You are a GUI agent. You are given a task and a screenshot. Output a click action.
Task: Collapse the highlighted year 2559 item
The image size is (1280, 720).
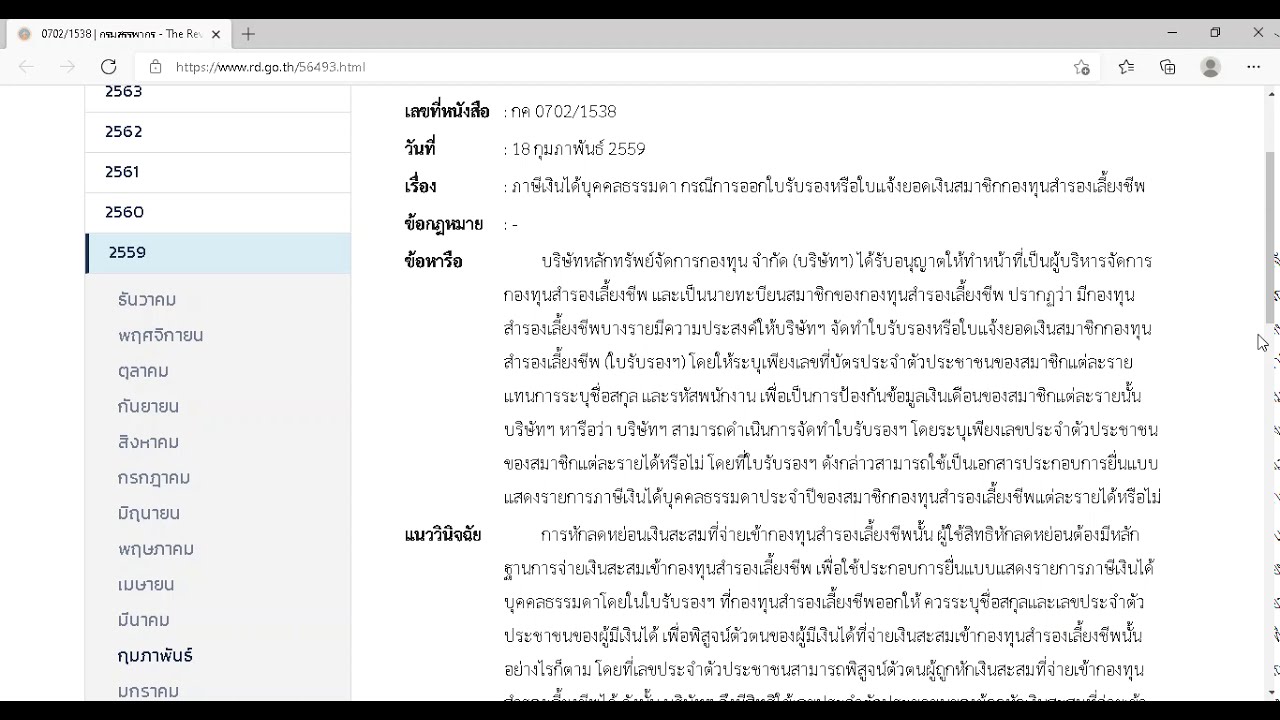pyautogui.click(x=218, y=253)
